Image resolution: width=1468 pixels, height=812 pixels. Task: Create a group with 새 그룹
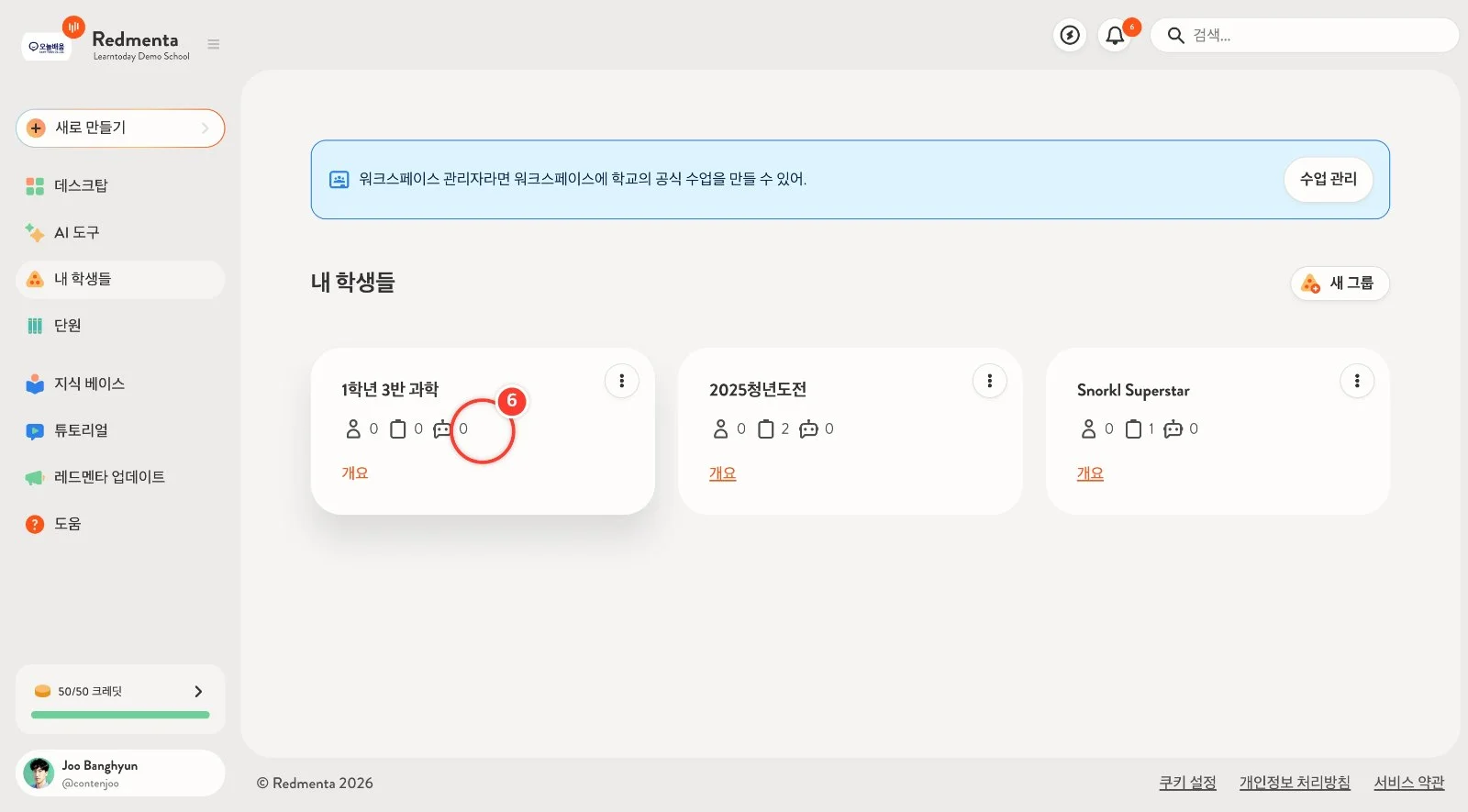[1340, 284]
